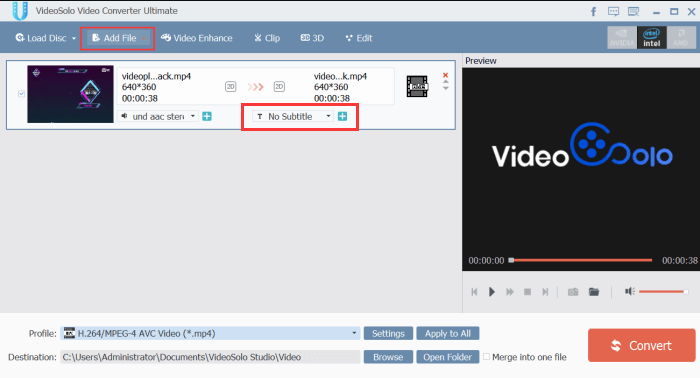
Task: Jump to next clip in preview
Action: coord(545,292)
